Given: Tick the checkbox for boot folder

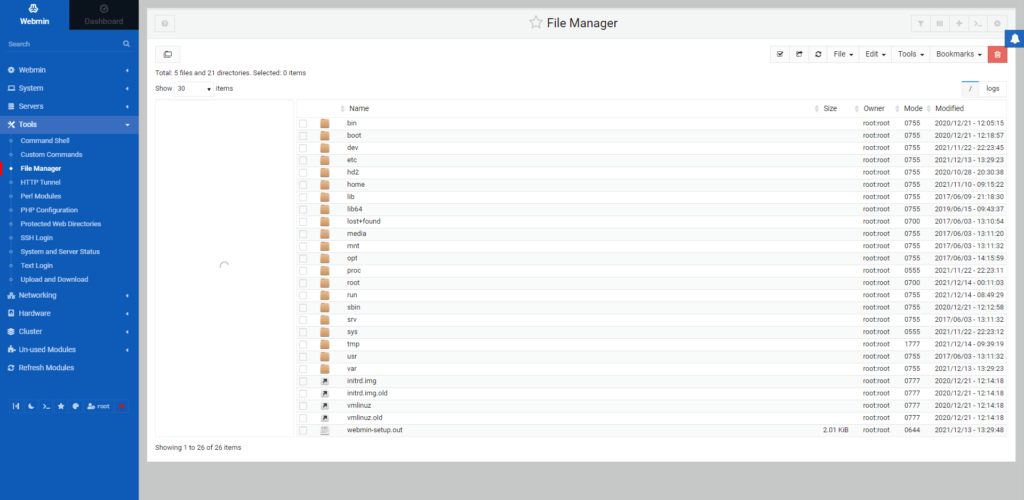Looking at the screenshot, I should pyautogui.click(x=303, y=136).
